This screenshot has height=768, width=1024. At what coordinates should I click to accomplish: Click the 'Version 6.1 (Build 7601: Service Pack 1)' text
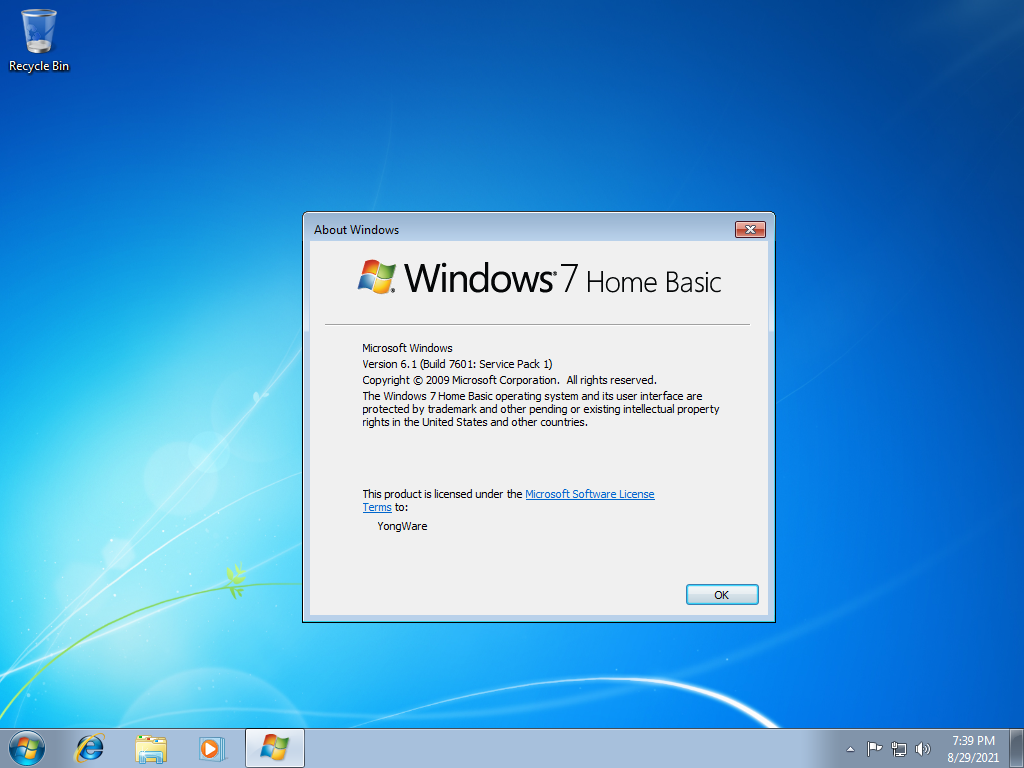pyautogui.click(x=457, y=364)
